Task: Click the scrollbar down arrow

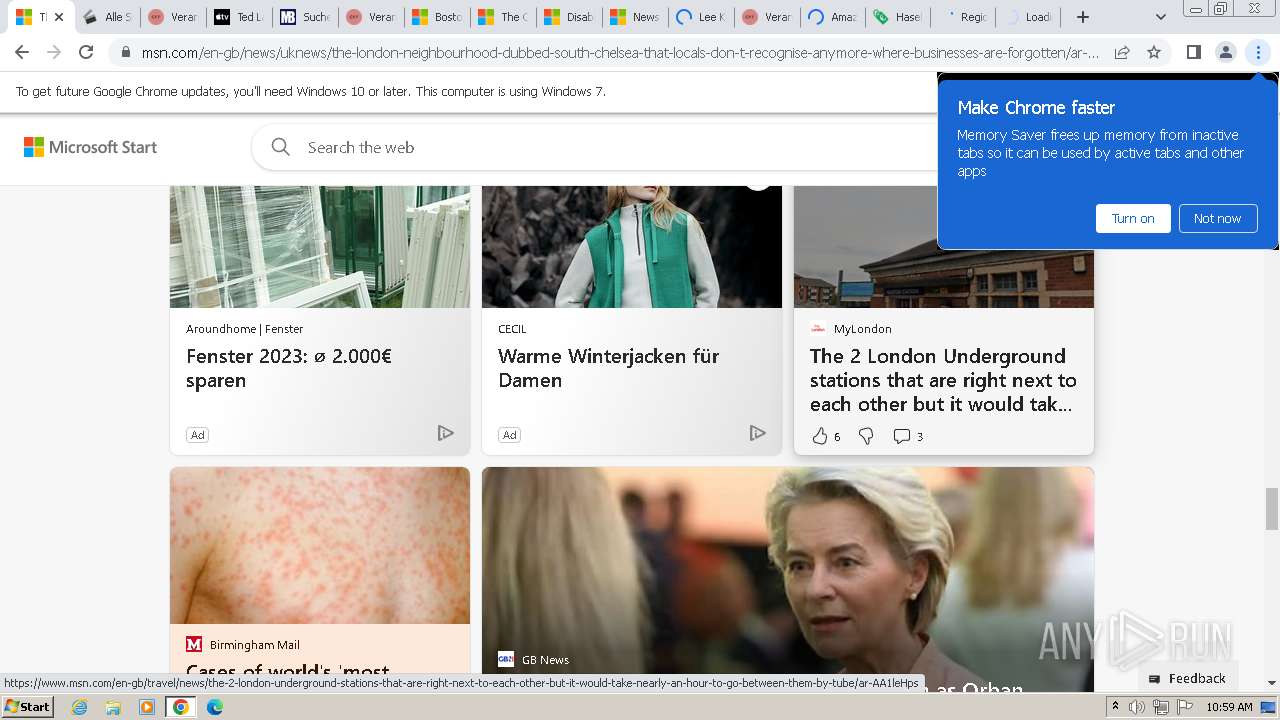Action: pos(1272,684)
